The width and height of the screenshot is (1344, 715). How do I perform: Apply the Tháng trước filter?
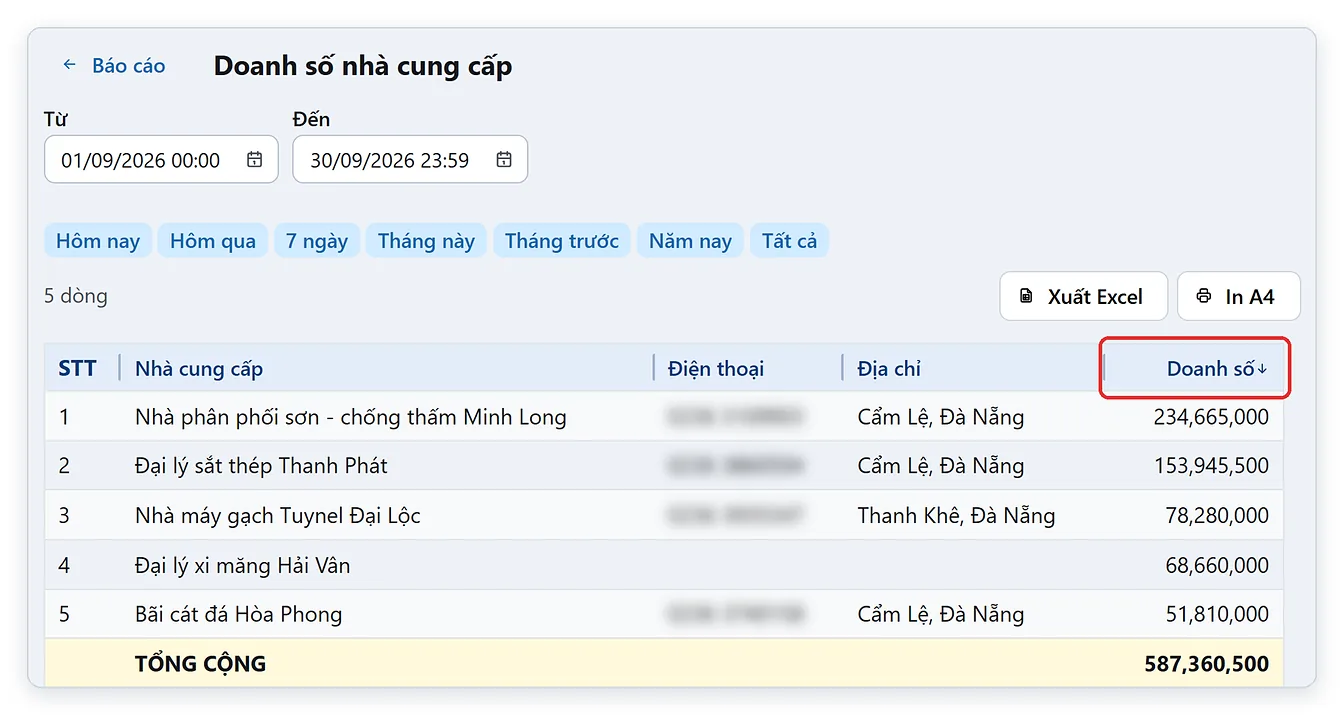pyautogui.click(x=562, y=241)
